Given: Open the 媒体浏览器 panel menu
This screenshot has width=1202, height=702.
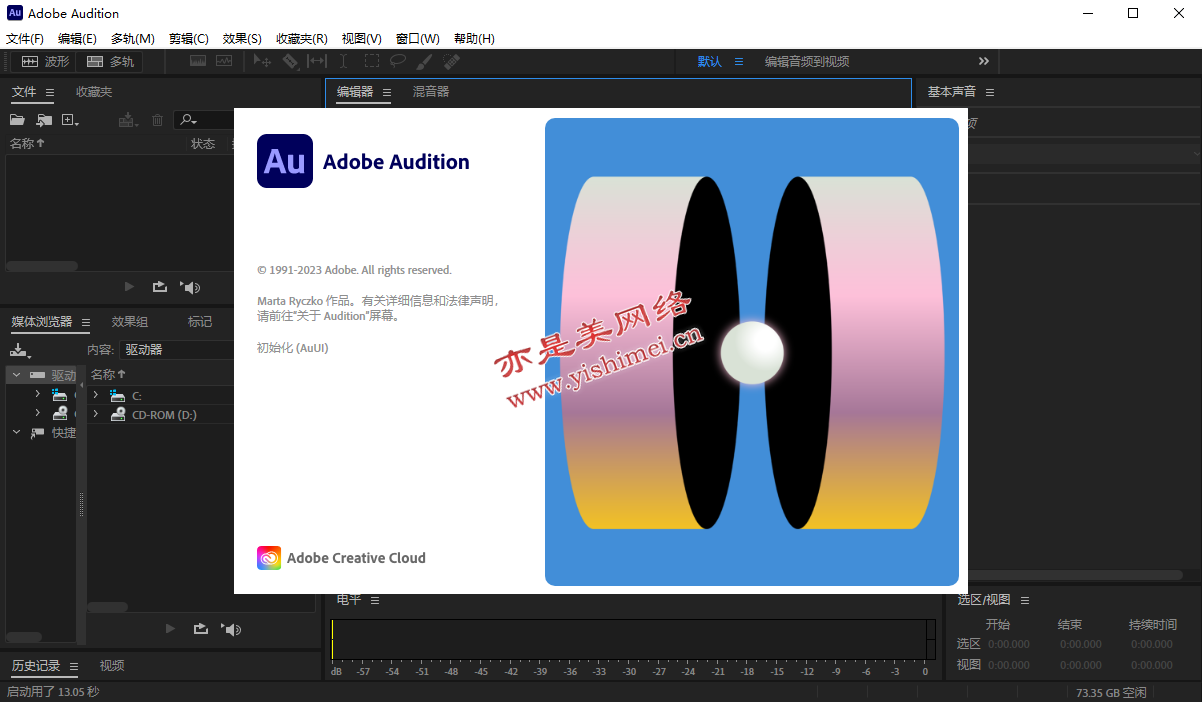Looking at the screenshot, I should pos(86,322).
